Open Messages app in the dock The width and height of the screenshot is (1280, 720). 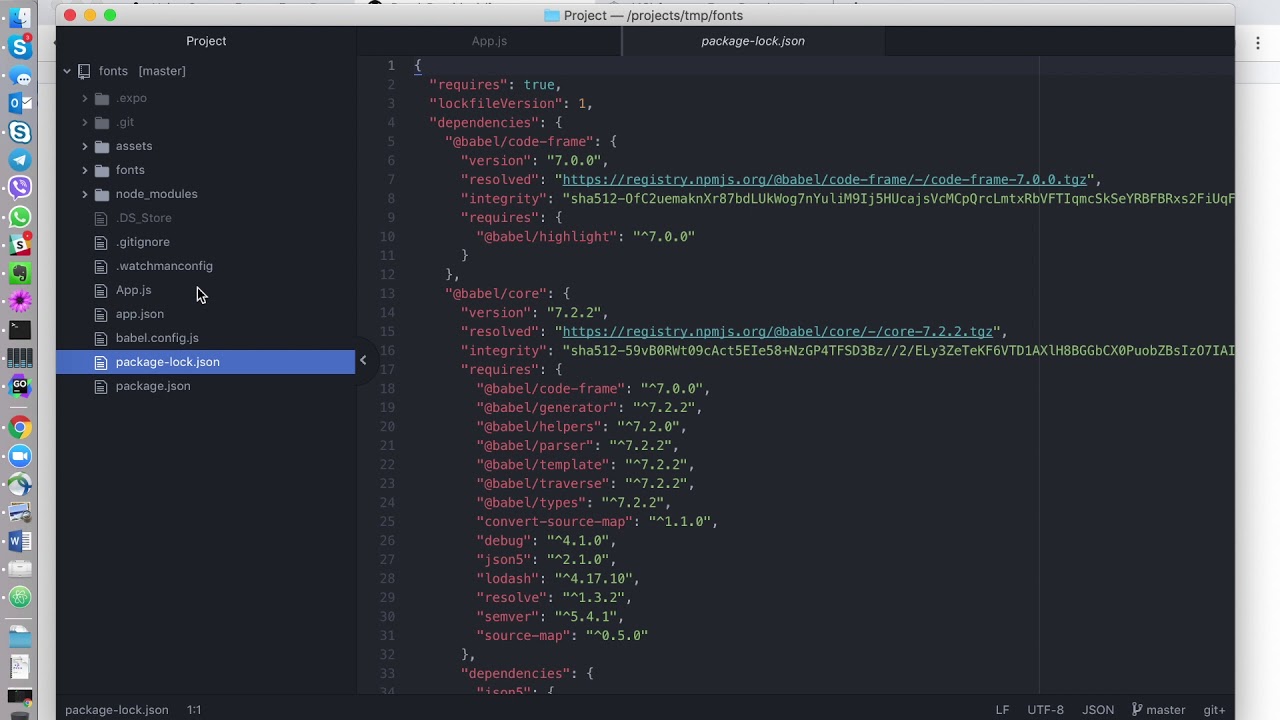[x=20, y=76]
